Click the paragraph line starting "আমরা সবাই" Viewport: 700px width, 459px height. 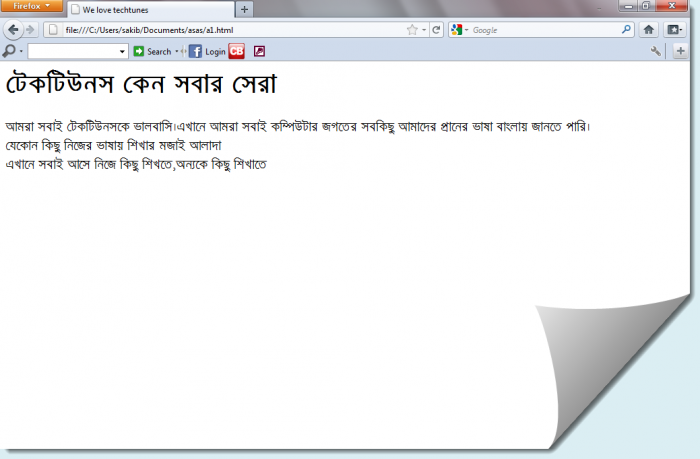(x=298, y=127)
